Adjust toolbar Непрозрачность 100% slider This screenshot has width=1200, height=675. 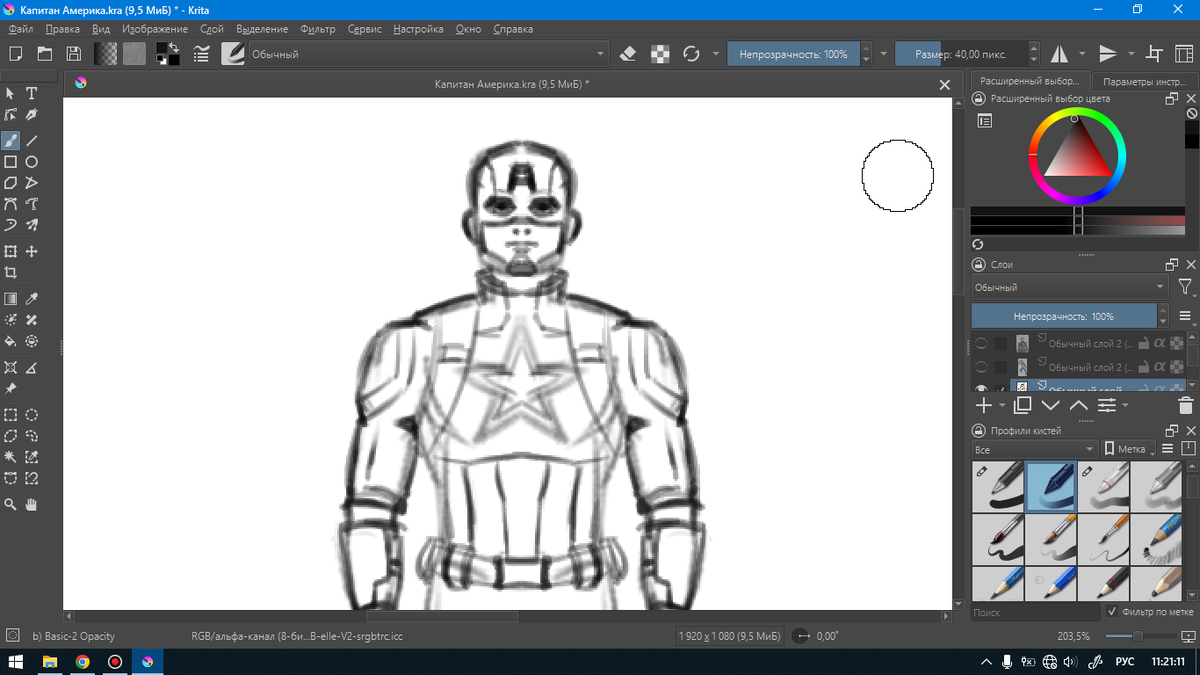[x=793, y=54]
